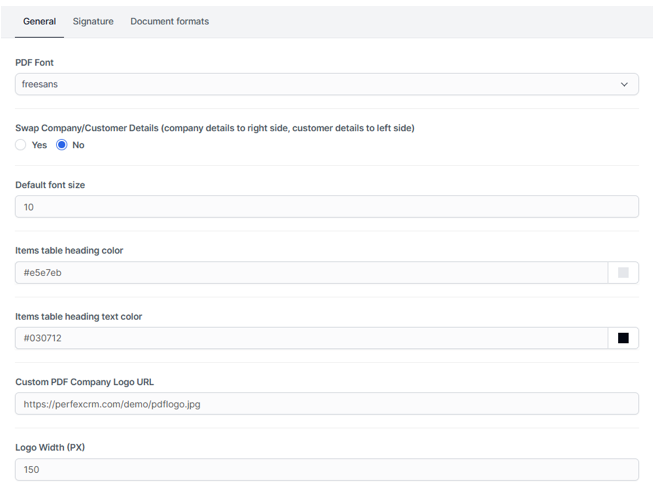Click the PDF Font label

(35, 63)
